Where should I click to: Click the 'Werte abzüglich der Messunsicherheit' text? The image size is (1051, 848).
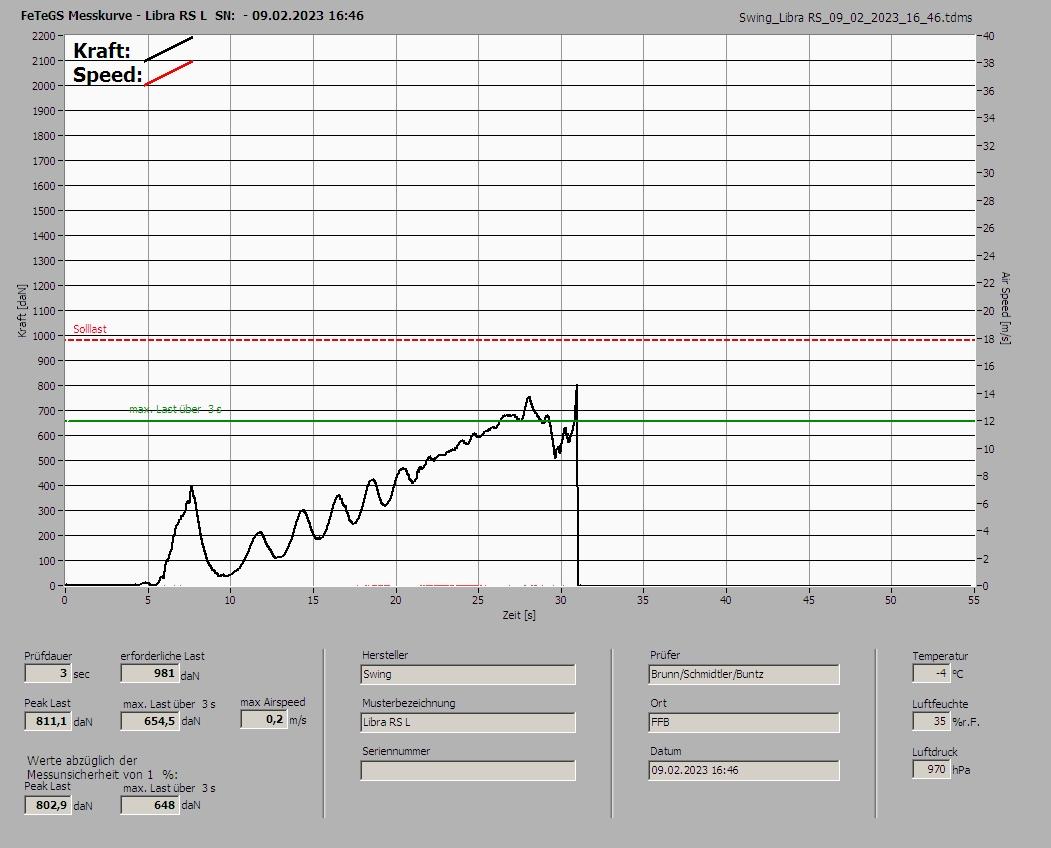pos(103,768)
